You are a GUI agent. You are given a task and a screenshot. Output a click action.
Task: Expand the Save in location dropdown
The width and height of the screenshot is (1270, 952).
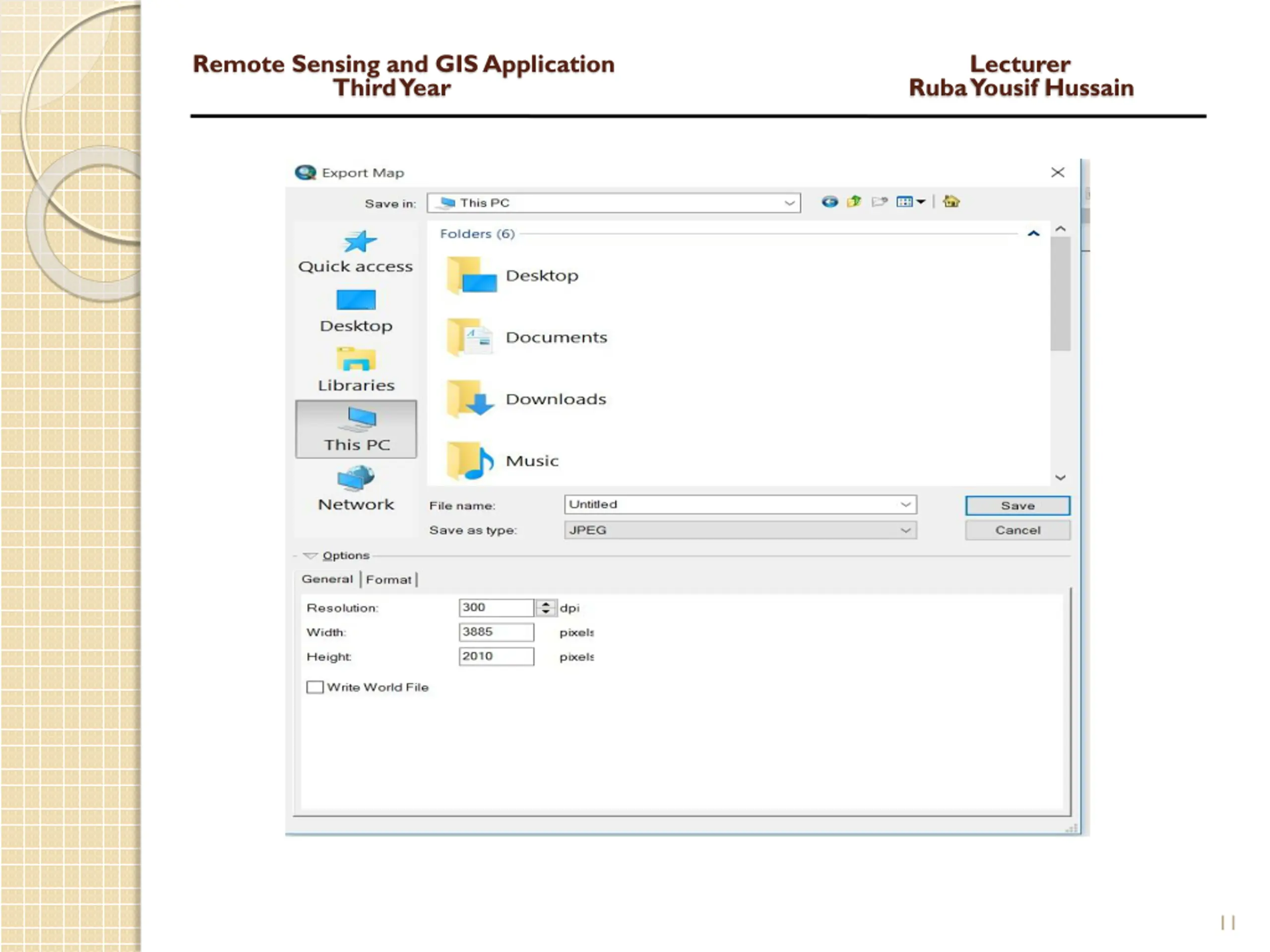(613, 203)
